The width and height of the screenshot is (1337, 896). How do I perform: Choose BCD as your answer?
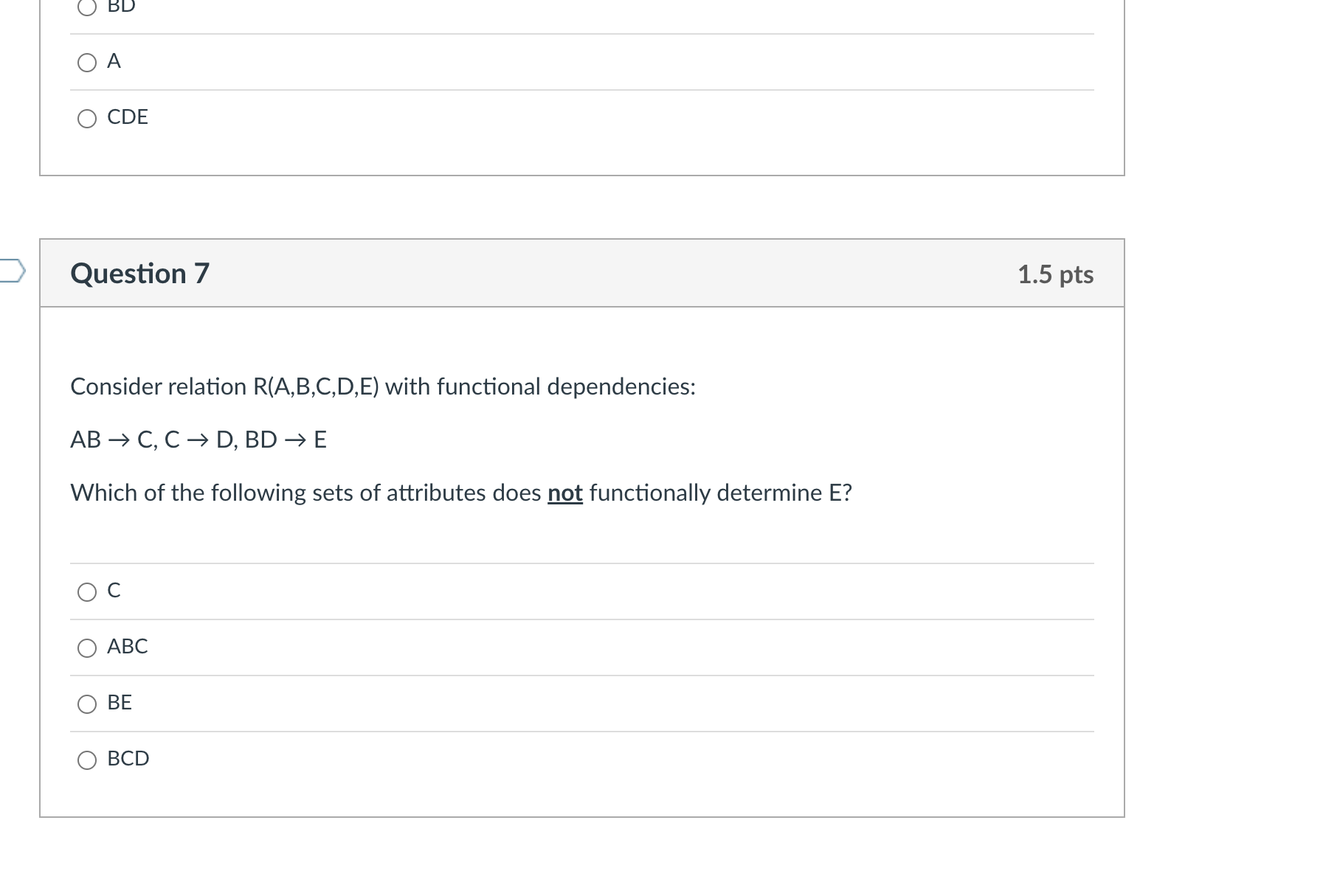[x=87, y=759]
